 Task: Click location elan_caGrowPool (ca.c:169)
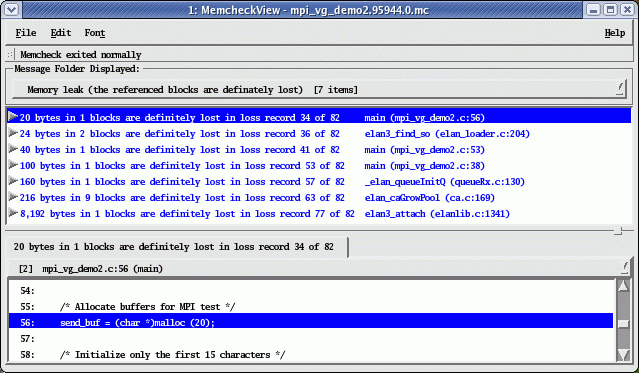point(429,198)
